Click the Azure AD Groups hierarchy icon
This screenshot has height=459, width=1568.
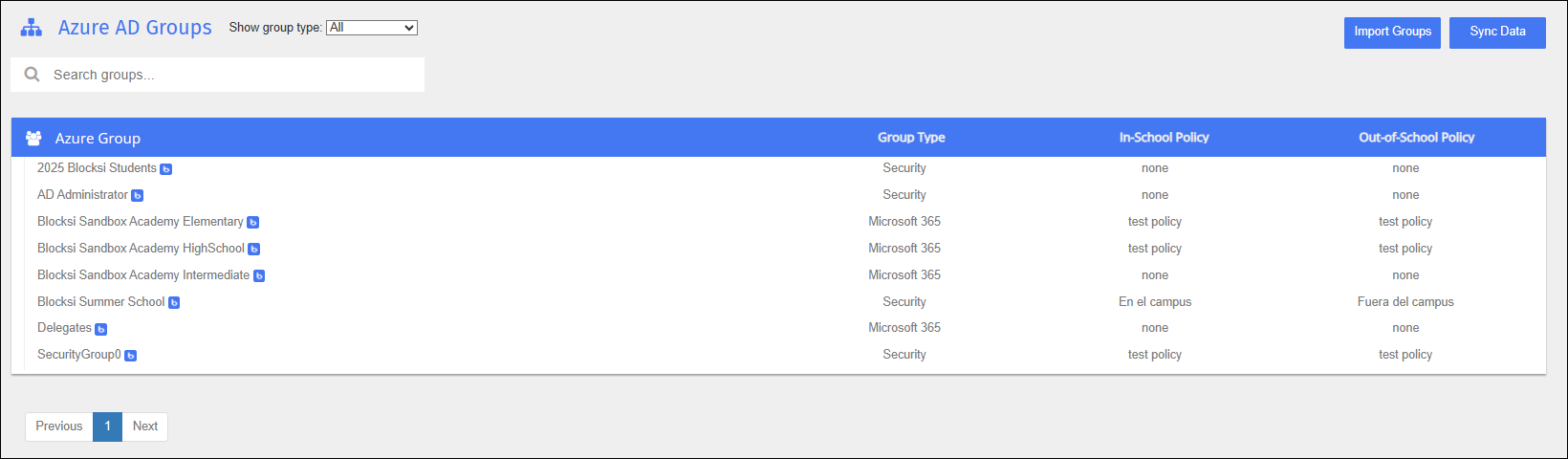[x=32, y=28]
